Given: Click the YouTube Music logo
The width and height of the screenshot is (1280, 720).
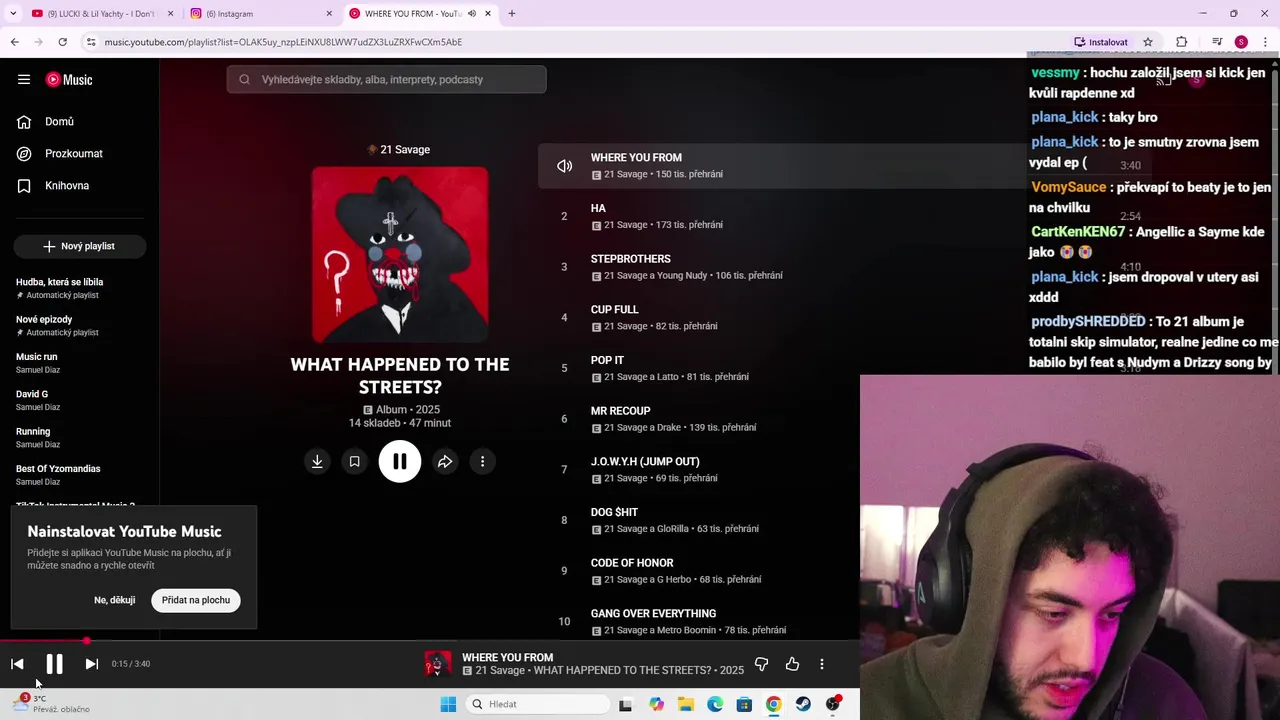Looking at the screenshot, I should coord(69,80).
